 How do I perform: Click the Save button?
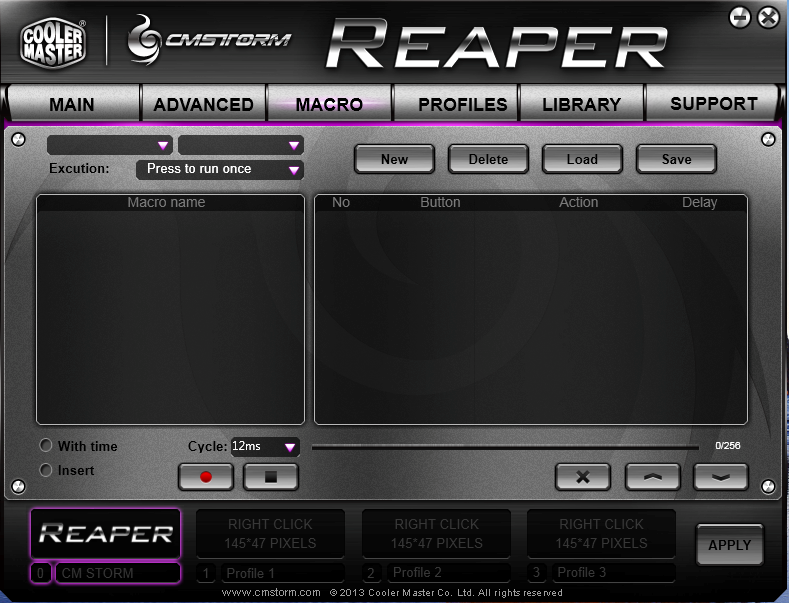676,159
